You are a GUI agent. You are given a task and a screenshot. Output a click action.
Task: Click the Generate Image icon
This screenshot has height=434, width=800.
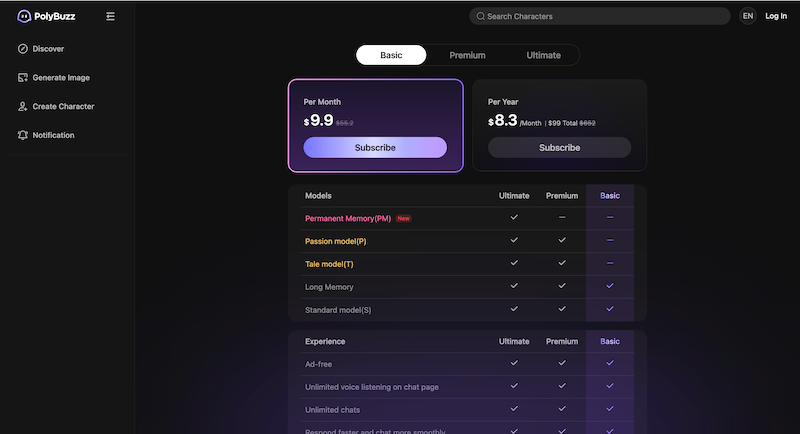(22, 78)
